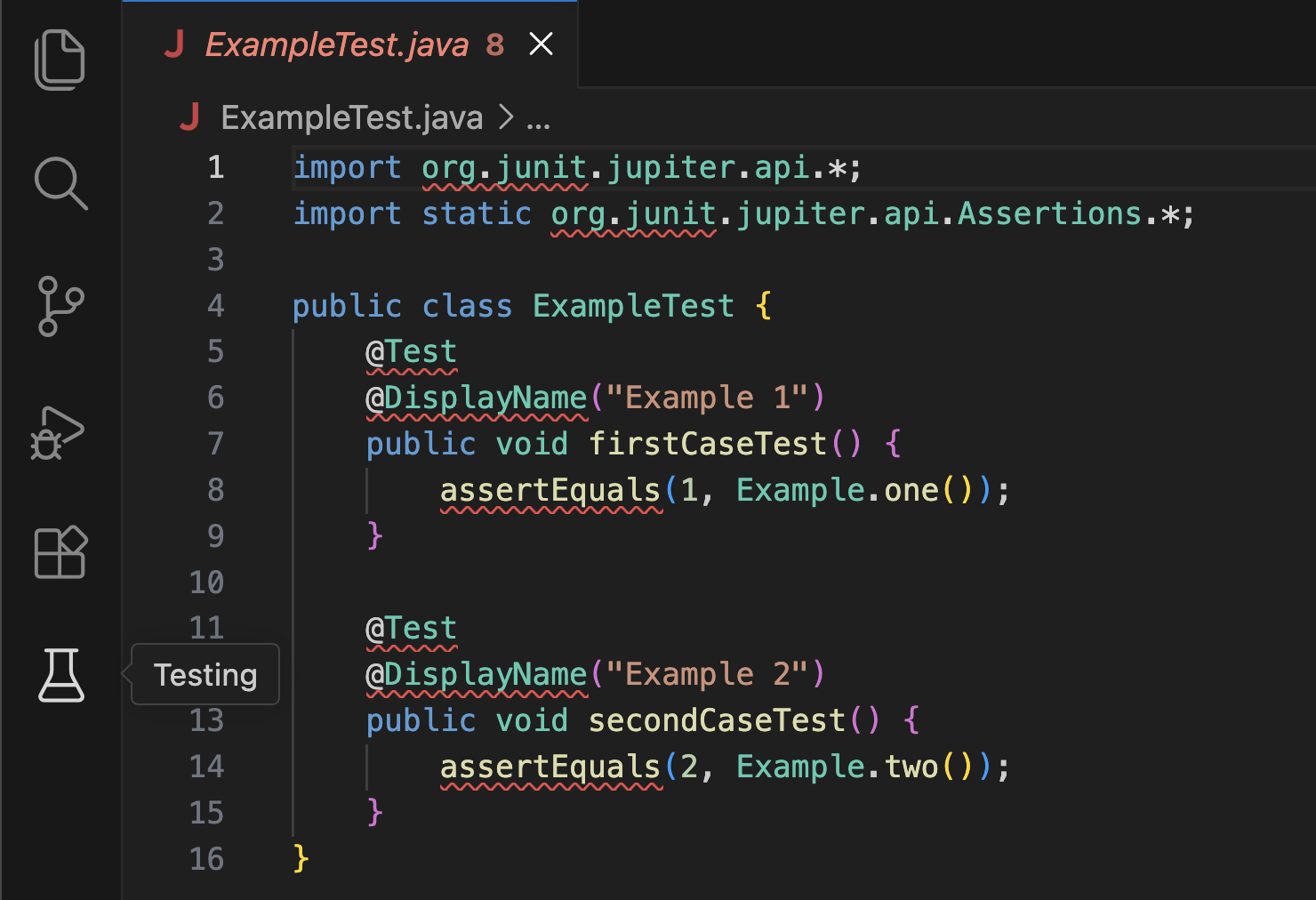1316x900 pixels.
Task: Click the Java icon in the breadcrumb
Action: (189, 117)
